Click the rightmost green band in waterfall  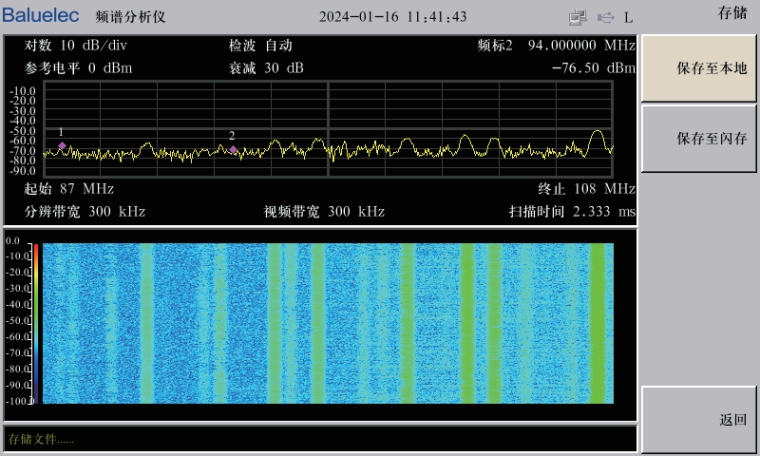pyautogui.click(x=598, y=322)
